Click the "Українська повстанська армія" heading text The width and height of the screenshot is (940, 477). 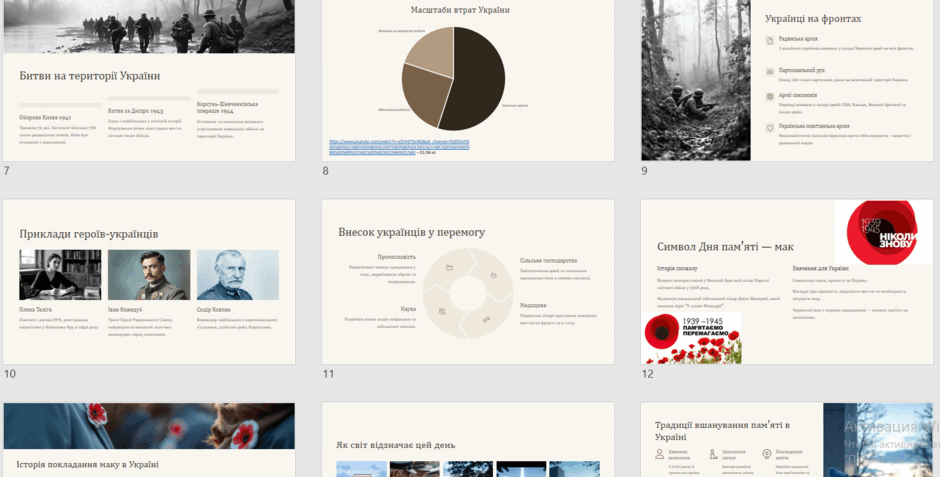pos(814,127)
